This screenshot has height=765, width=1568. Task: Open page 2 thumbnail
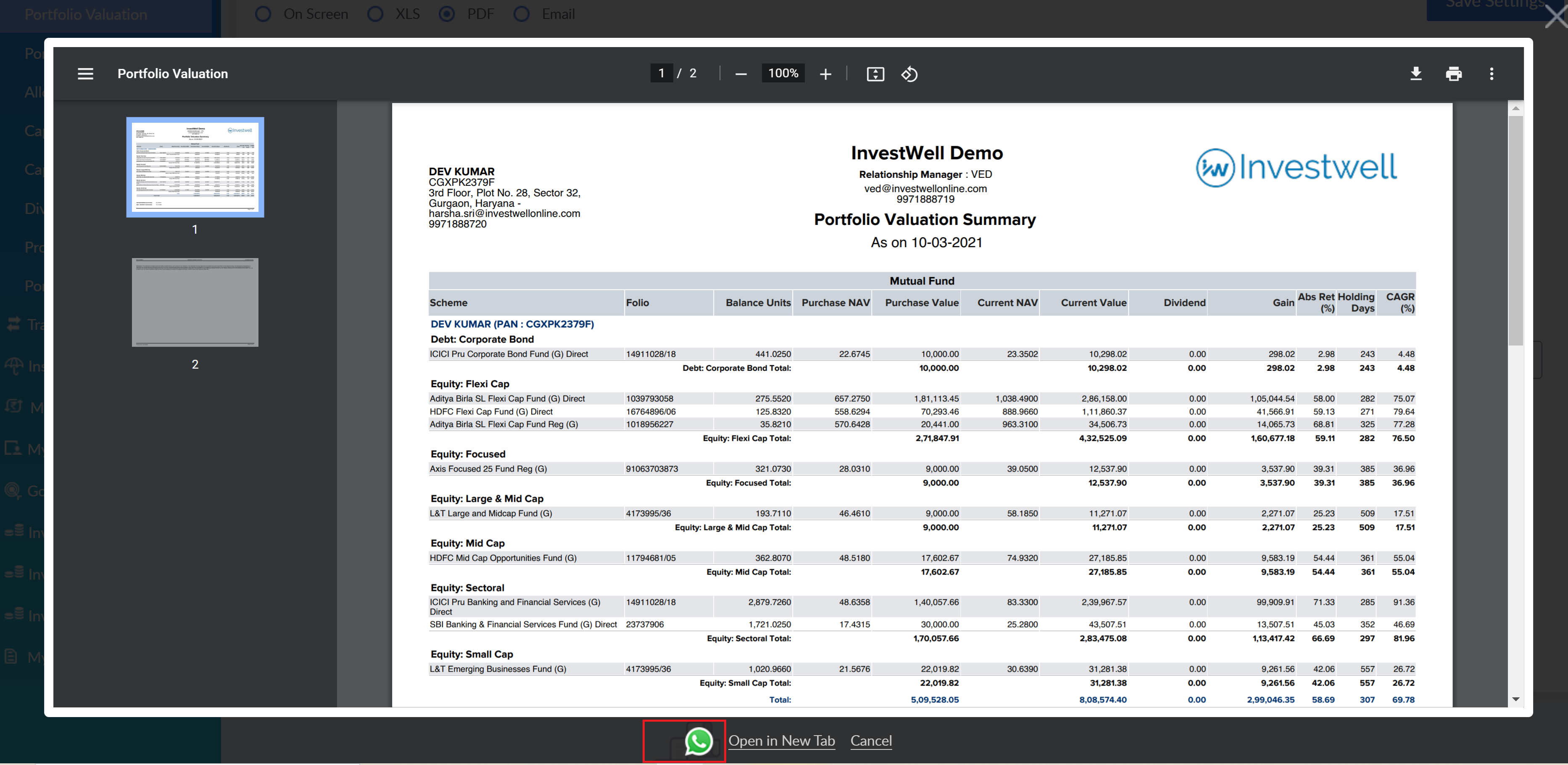tap(195, 303)
